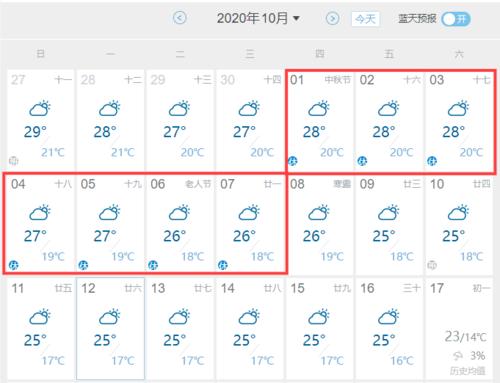Viewport: 500px width, 383px height.
Task: Select October 15 date cell
Action: pos(319,329)
